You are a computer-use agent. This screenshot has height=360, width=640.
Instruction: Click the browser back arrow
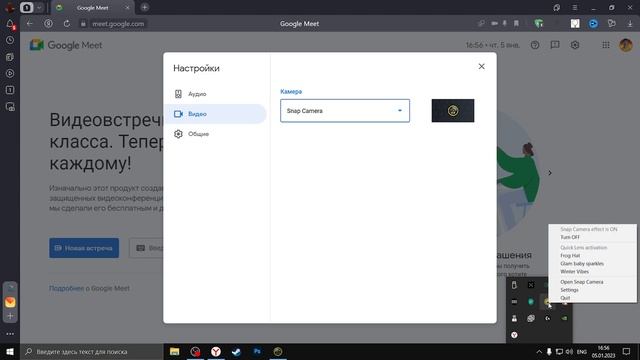[29, 24]
